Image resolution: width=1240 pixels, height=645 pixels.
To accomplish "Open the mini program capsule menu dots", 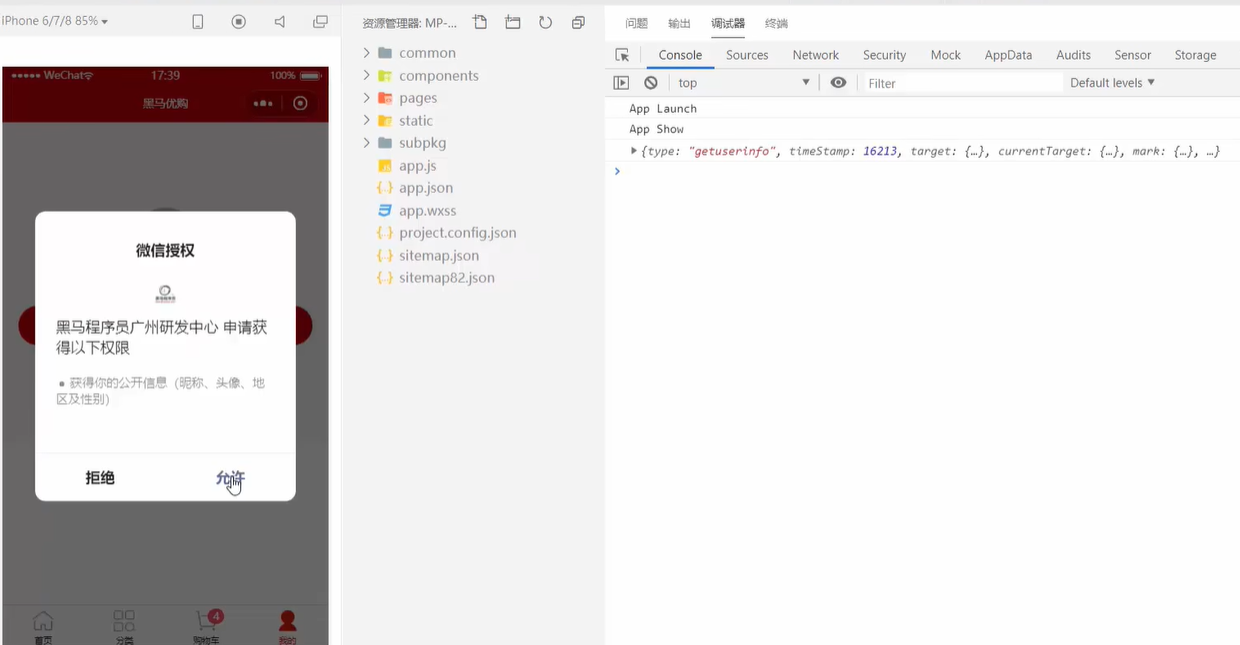I will click(263, 103).
